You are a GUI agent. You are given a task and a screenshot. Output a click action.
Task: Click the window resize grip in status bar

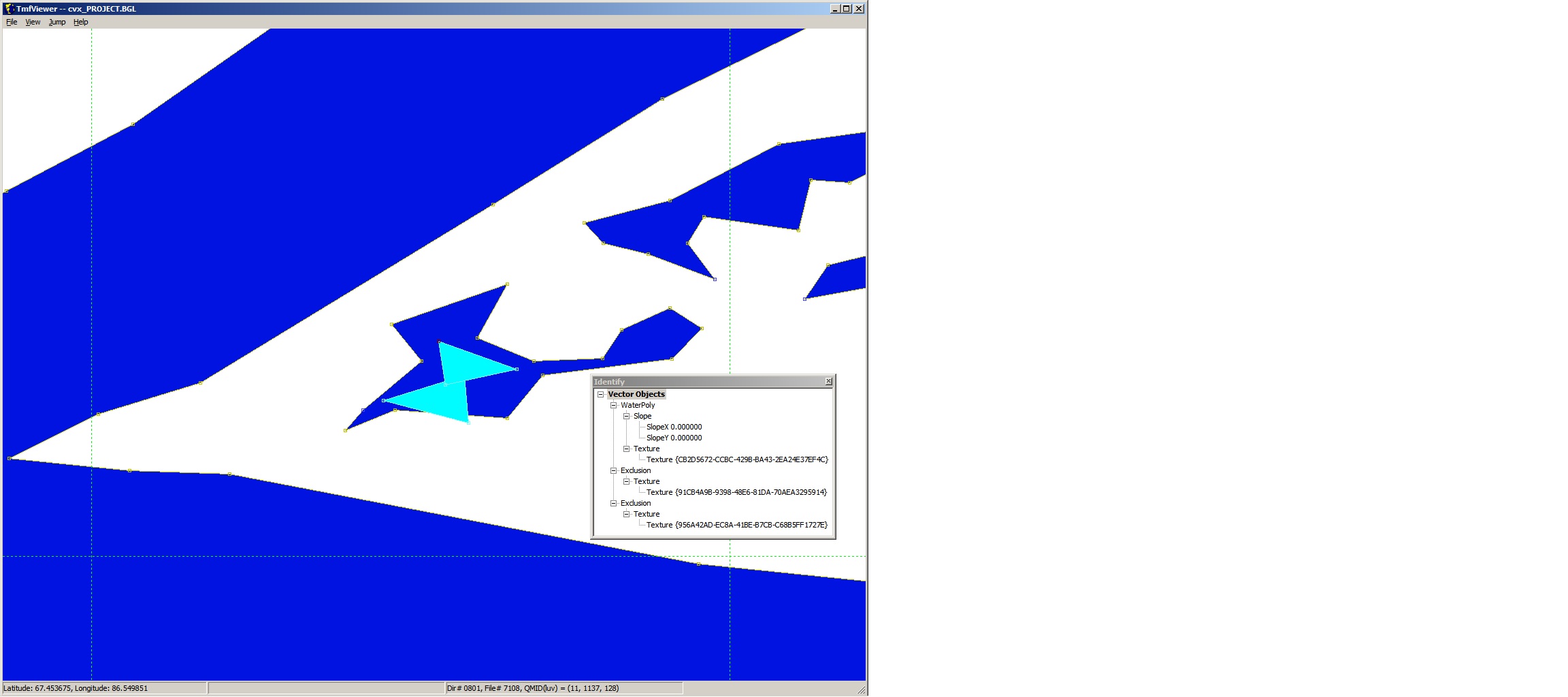[x=862, y=690]
